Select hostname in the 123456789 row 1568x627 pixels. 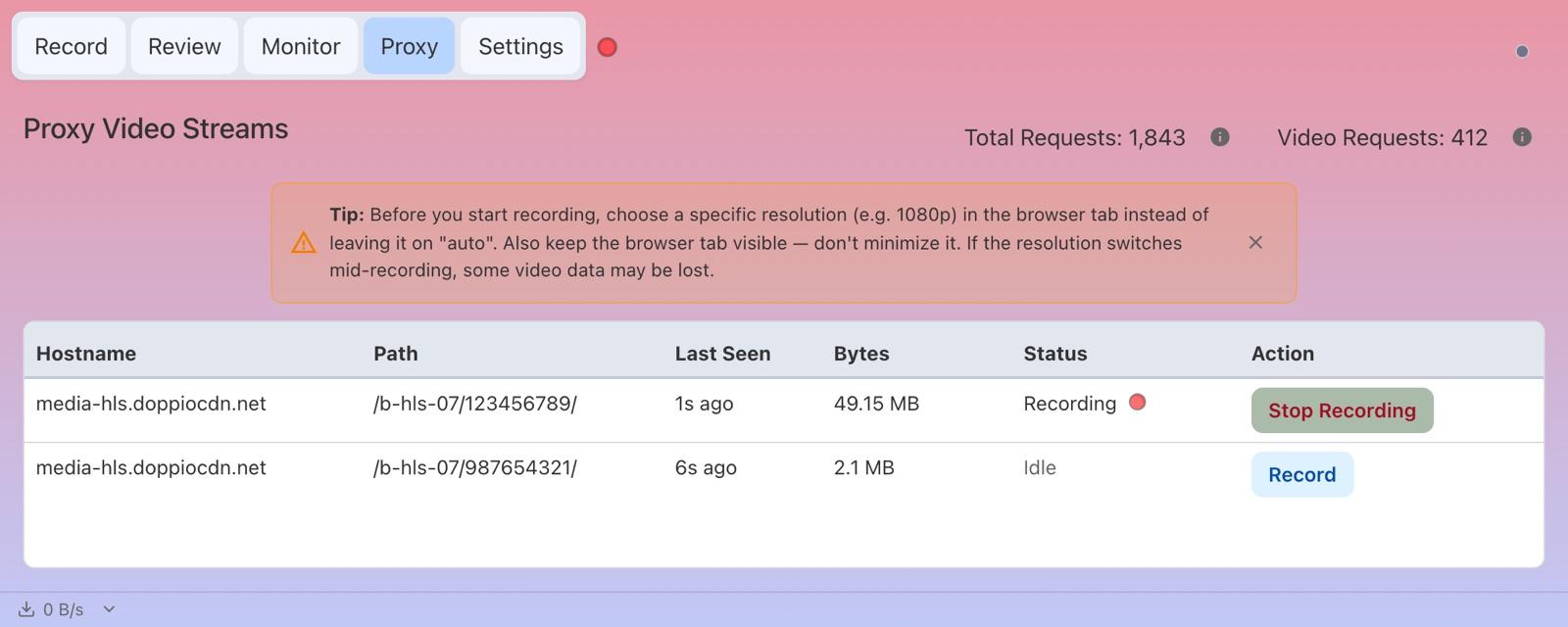(x=151, y=404)
